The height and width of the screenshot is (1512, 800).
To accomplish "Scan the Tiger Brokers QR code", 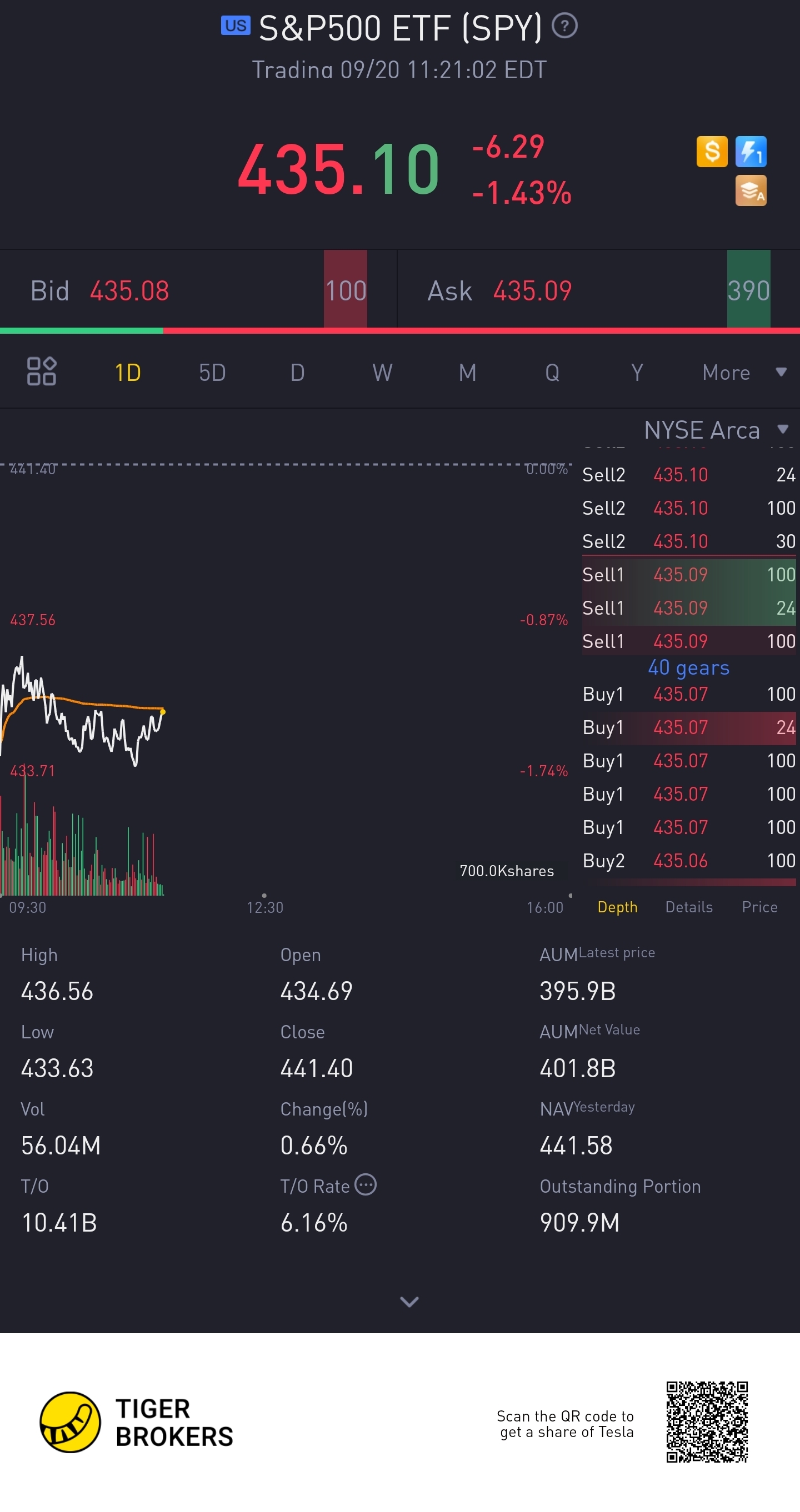I will [x=707, y=1421].
